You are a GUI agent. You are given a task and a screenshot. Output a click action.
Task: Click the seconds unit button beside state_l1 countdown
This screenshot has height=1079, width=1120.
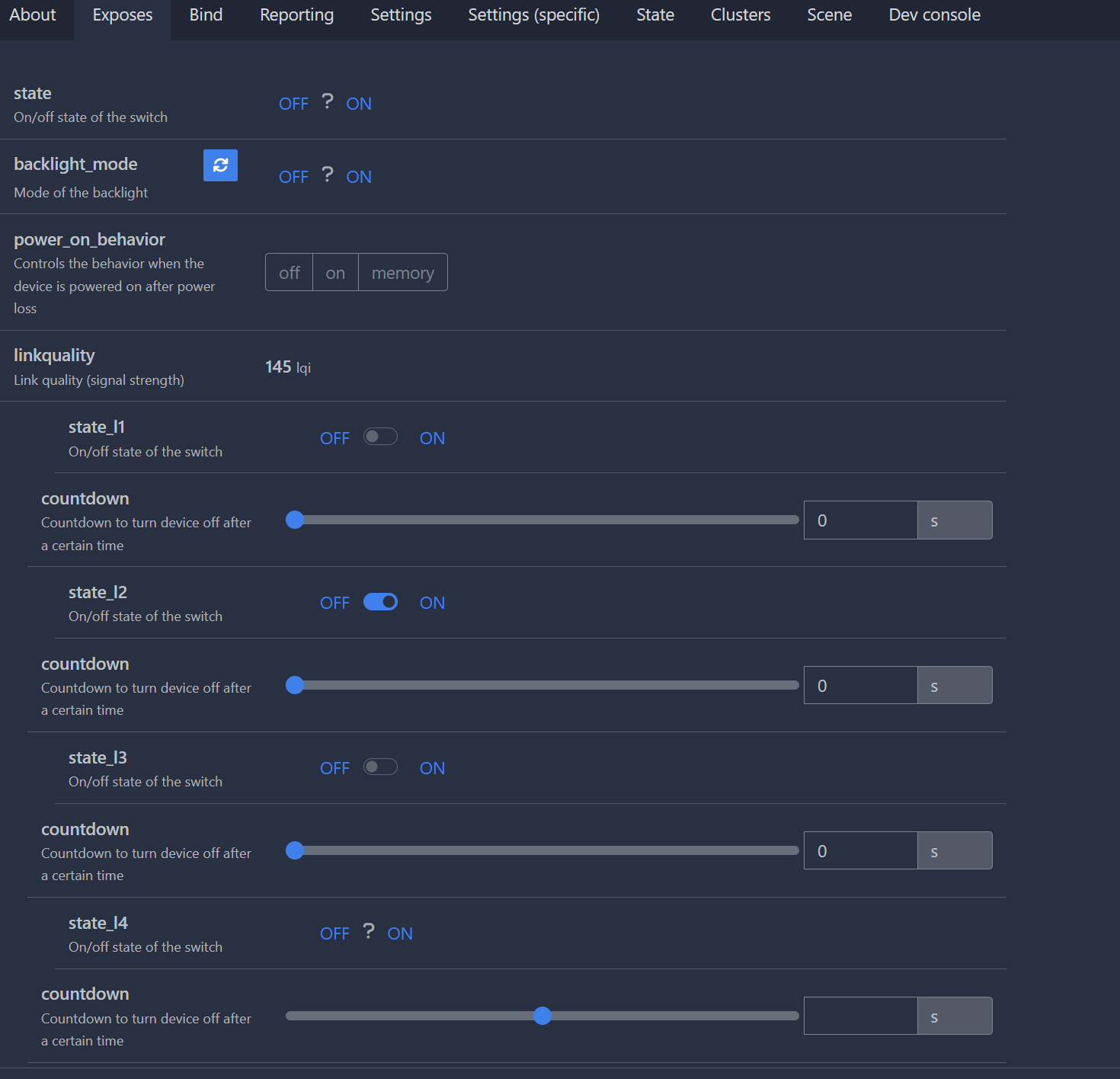coord(954,520)
